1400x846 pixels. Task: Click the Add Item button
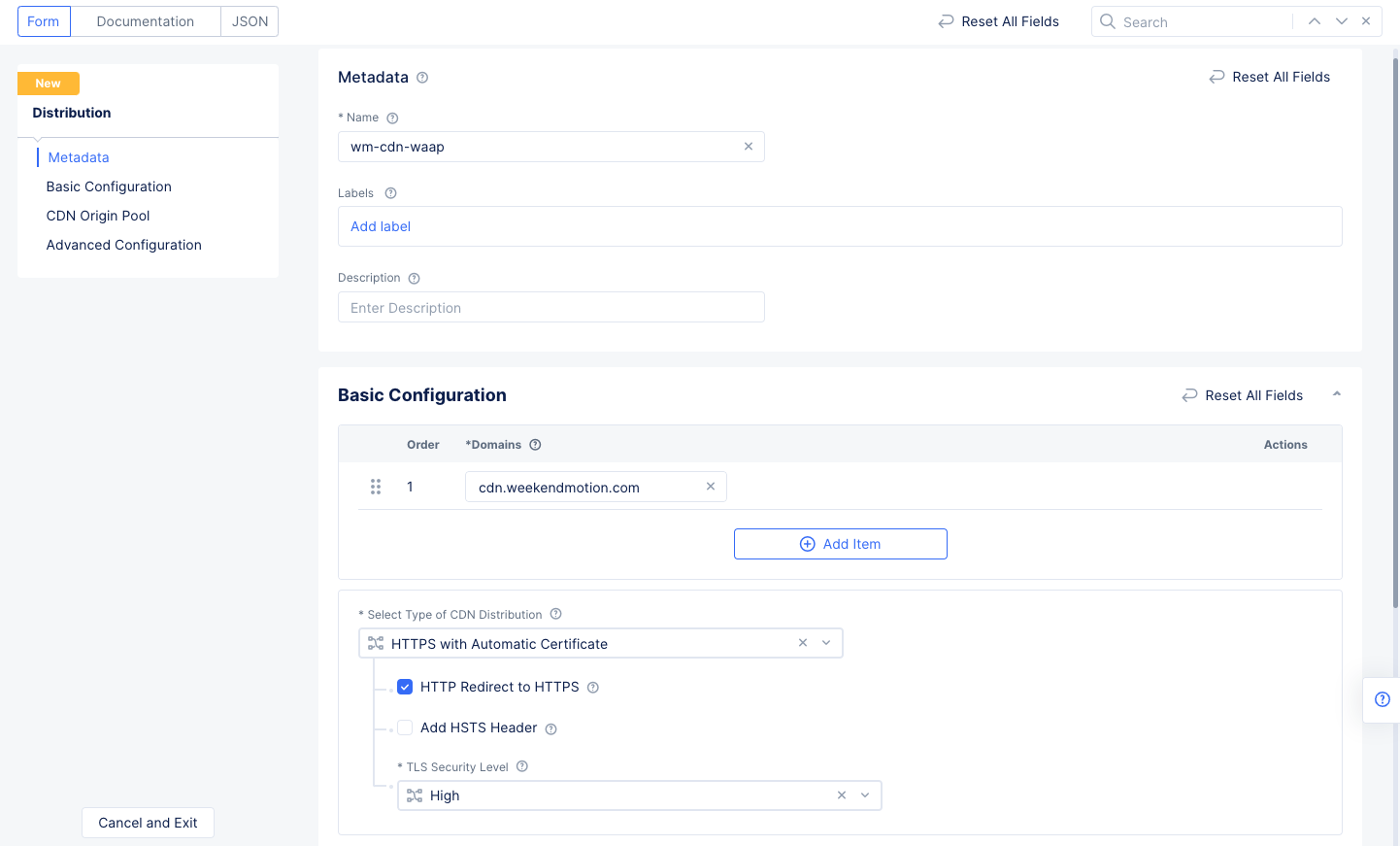840,544
